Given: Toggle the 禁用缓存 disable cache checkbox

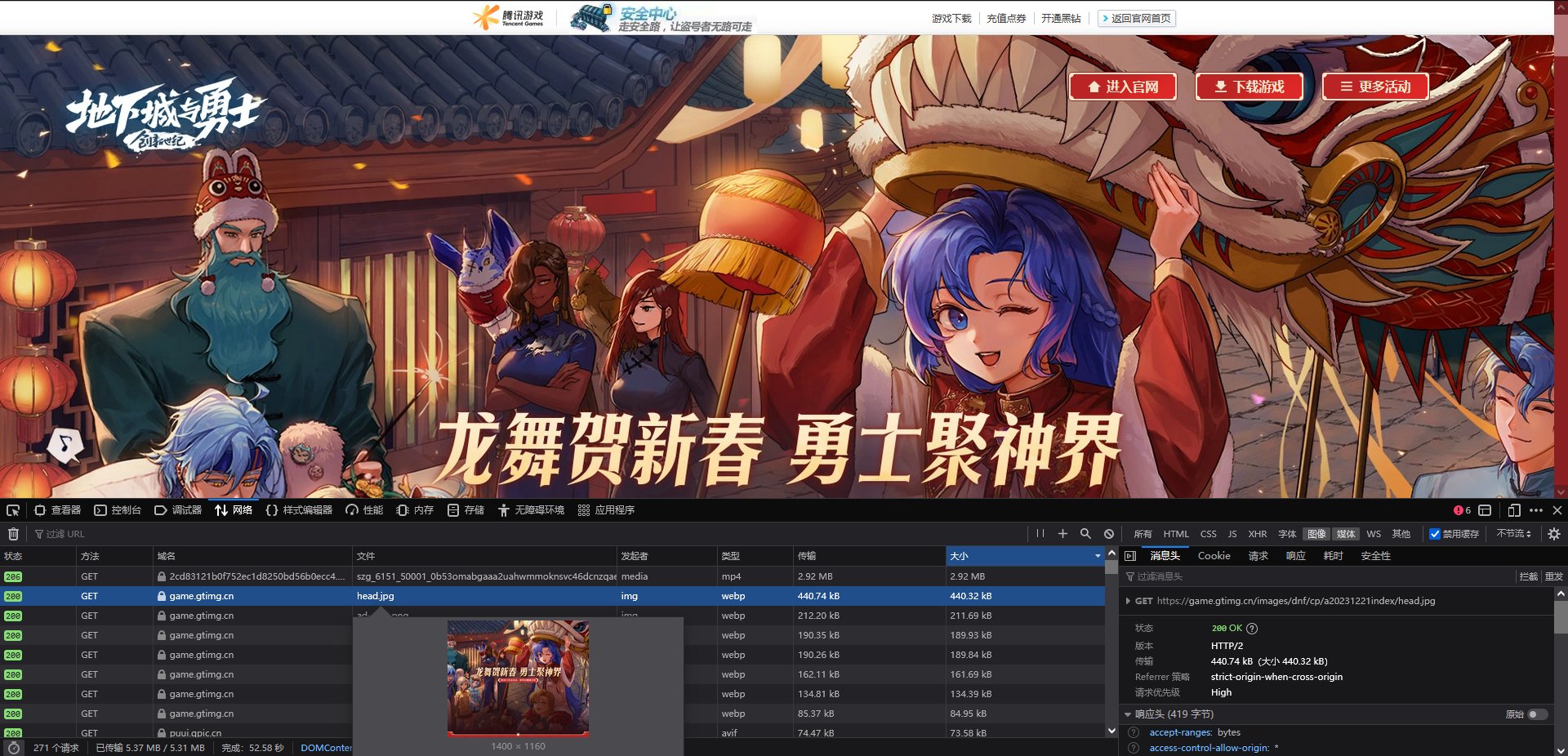Looking at the screenshot, I should coord(1434,534).
